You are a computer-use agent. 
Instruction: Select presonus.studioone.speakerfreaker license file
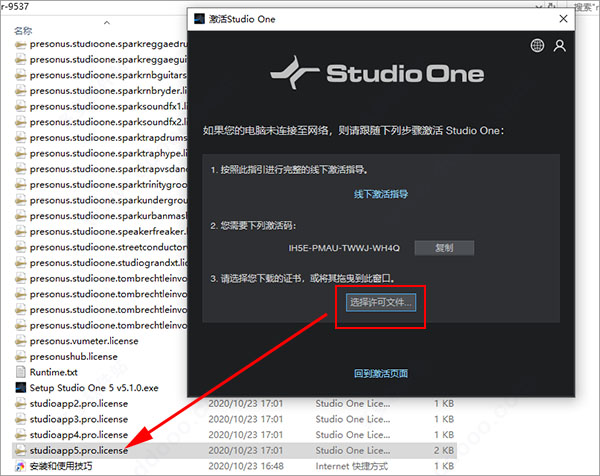[x=109, y=231]
